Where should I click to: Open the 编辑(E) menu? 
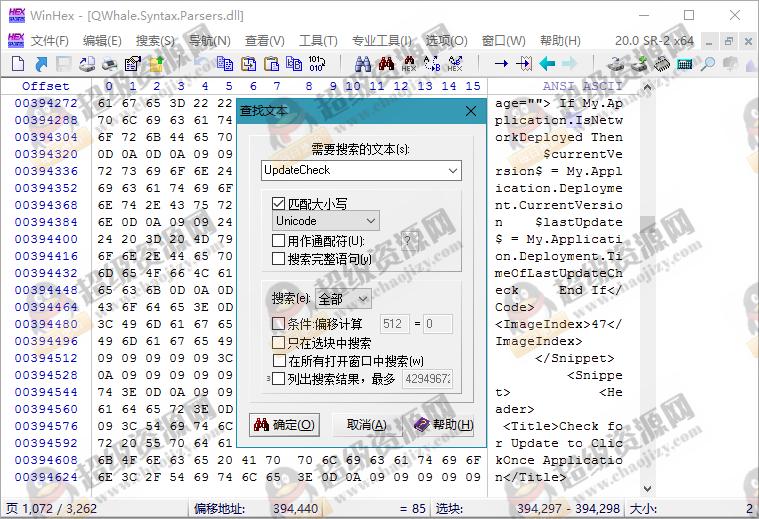102,41
